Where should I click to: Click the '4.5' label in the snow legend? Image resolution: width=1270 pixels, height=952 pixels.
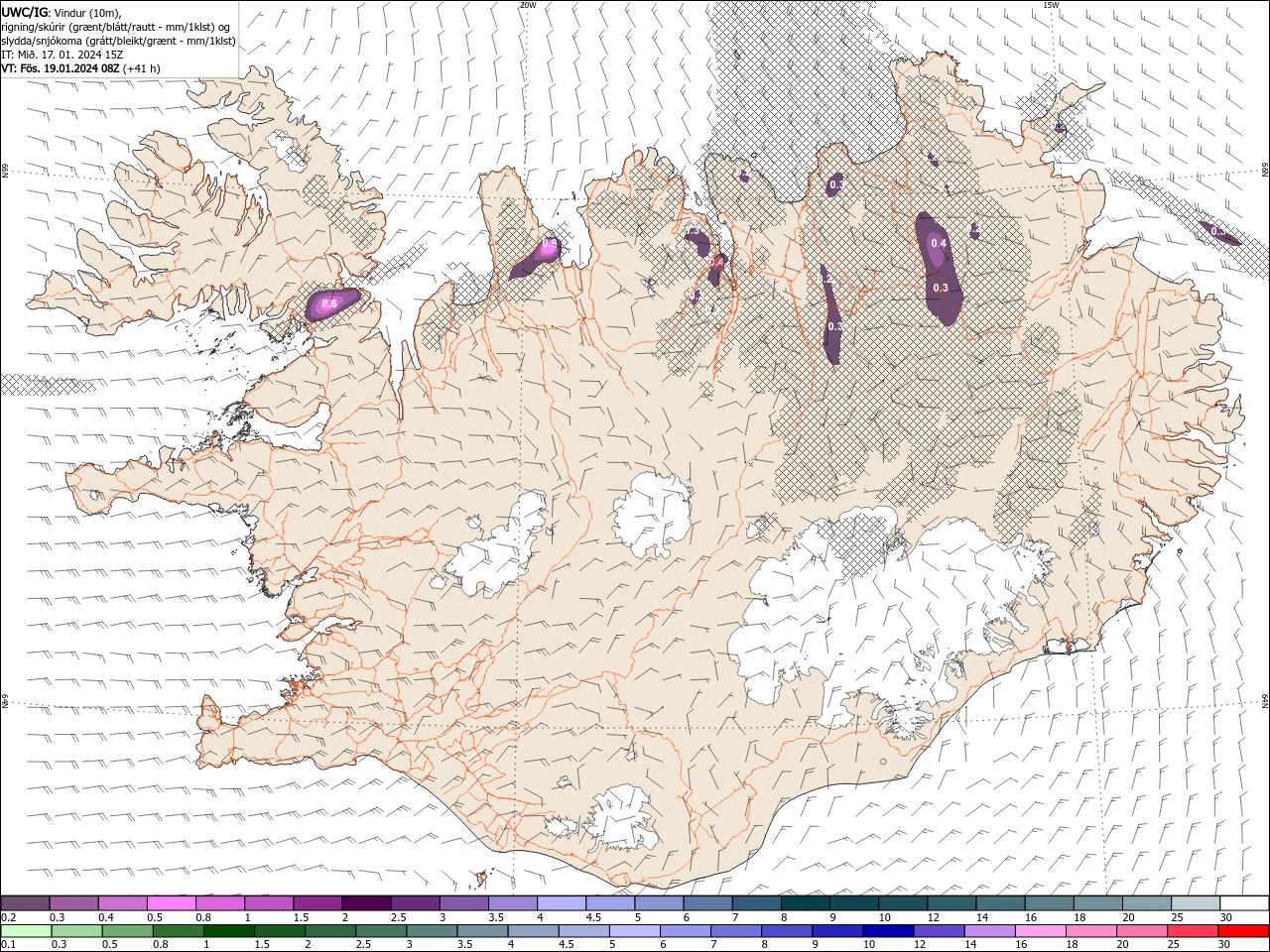592,917
